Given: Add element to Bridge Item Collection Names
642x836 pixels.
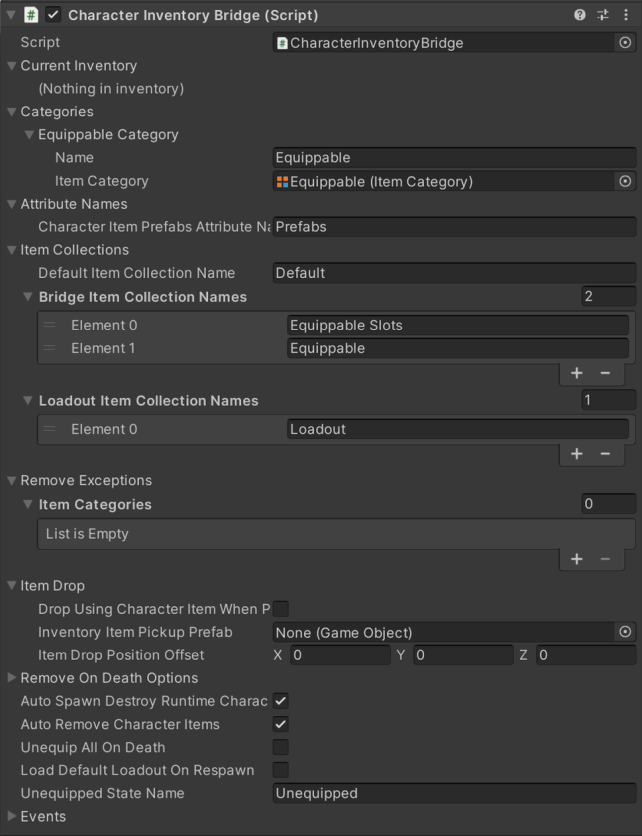Looking at the screenshot, I should point(576,373).
